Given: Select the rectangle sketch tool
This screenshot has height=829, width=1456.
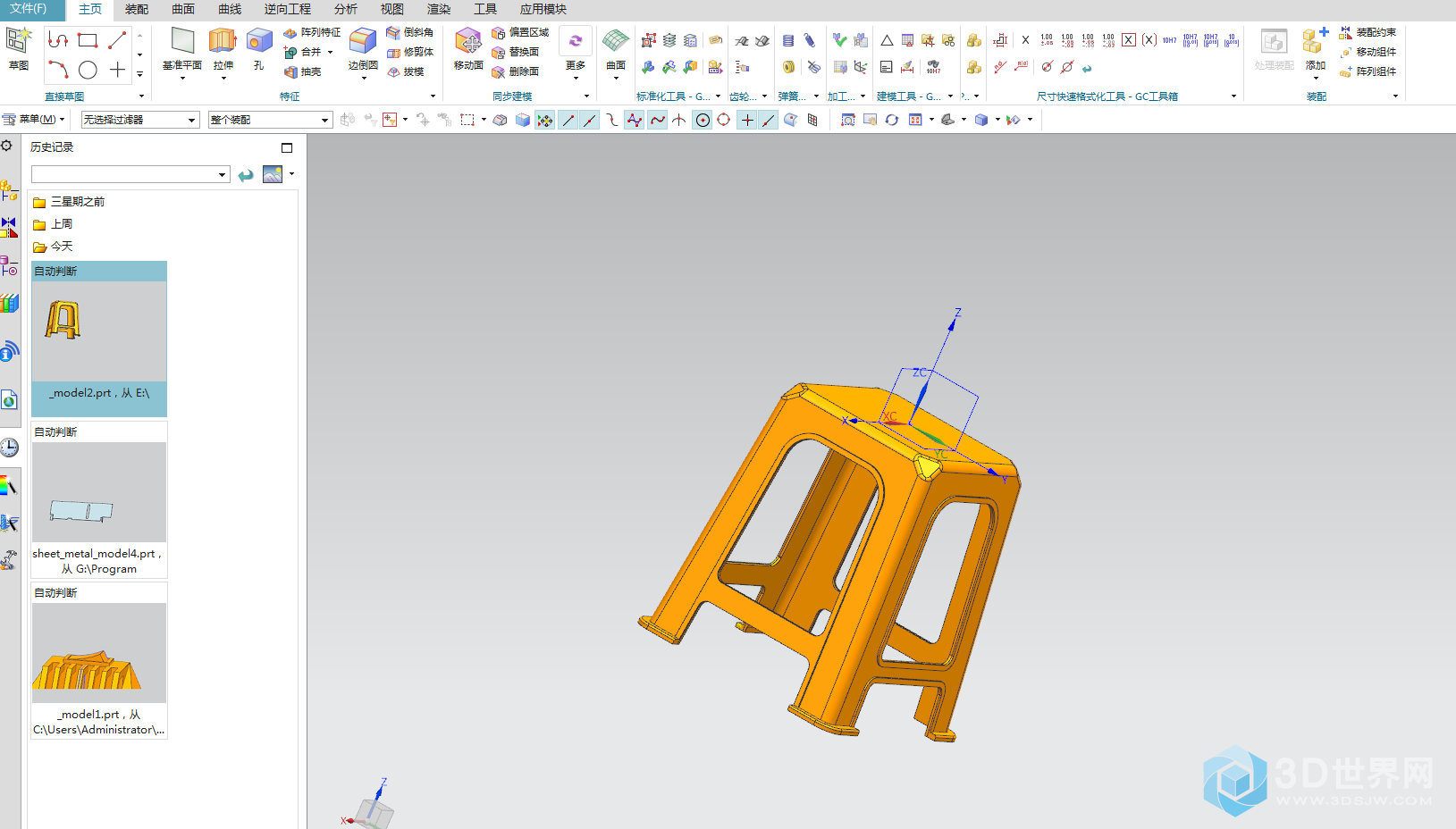Looking at the screenshot, I should point(88,40).
